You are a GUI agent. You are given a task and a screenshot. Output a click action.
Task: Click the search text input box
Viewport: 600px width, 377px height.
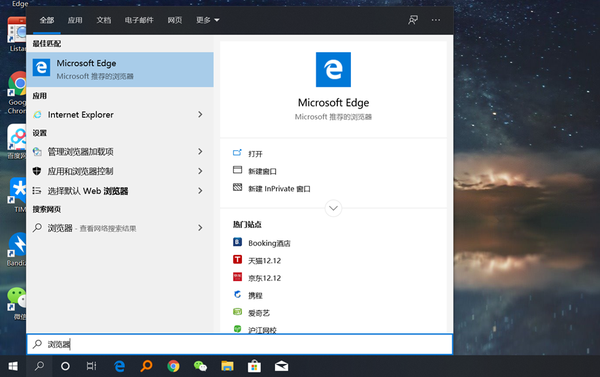pos(240,344)
